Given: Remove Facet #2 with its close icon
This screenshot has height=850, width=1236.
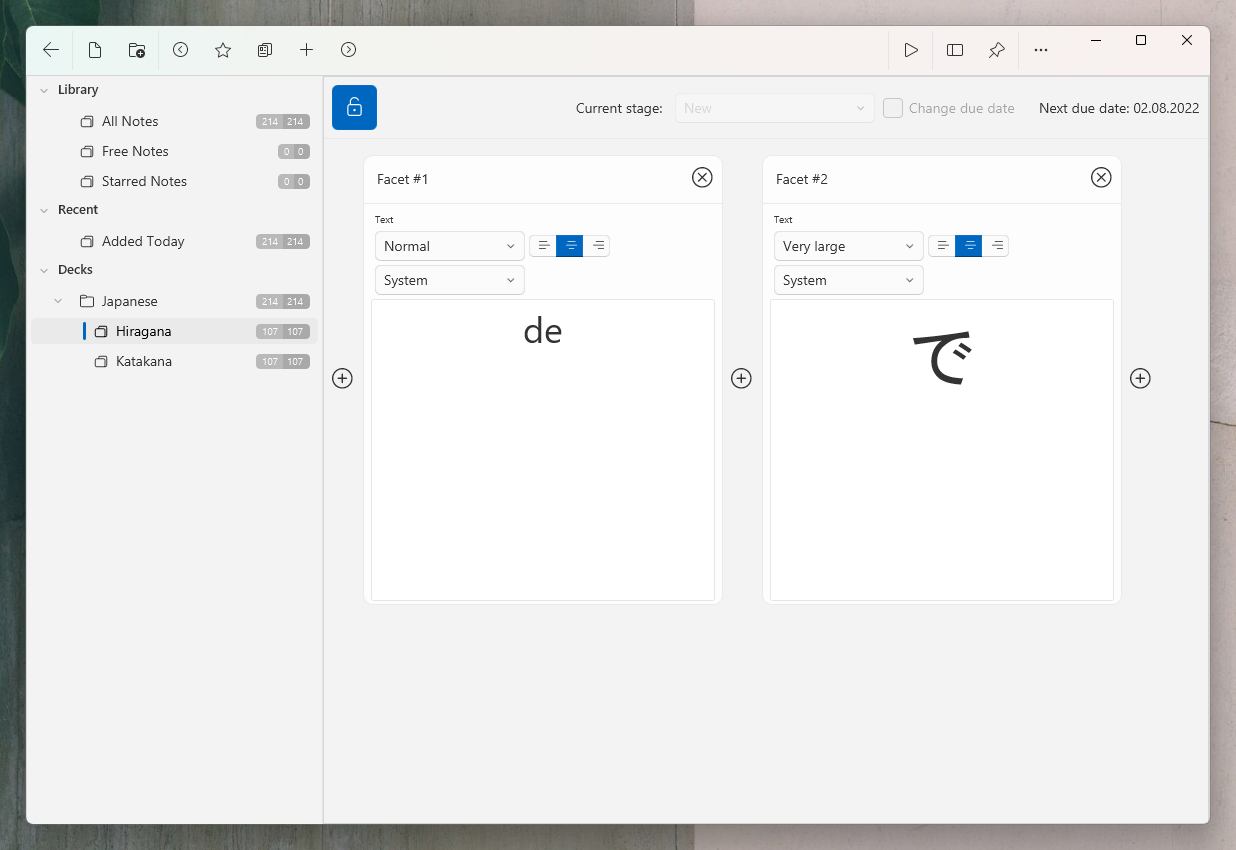Looking at the screenshot, I should [1100, 178].
